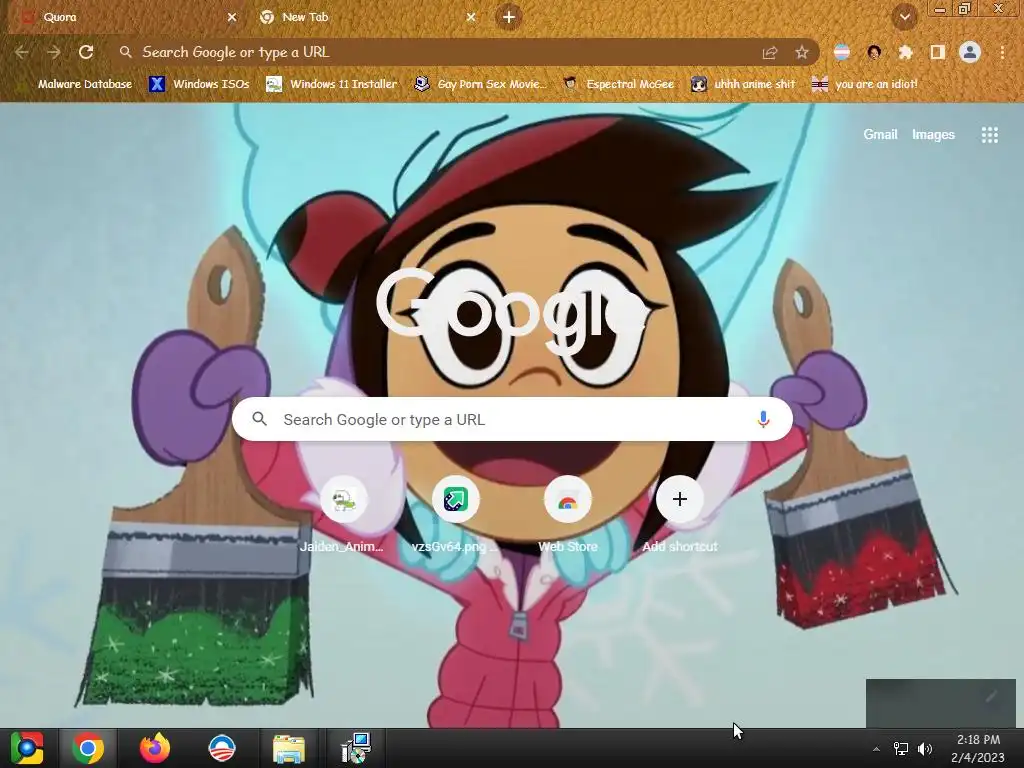This screenshot has height=768, width=1024.
Task: Open the Chrome profile avatar
Action: tap(970, 52)
